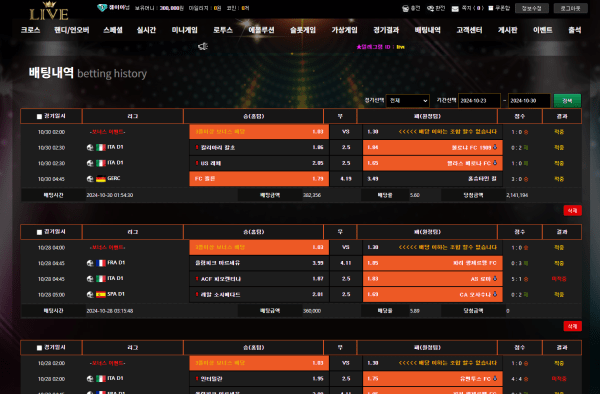Click the red delete button under first slip
The height and width of the screenshot is (394, 600).
pos(572,211)
